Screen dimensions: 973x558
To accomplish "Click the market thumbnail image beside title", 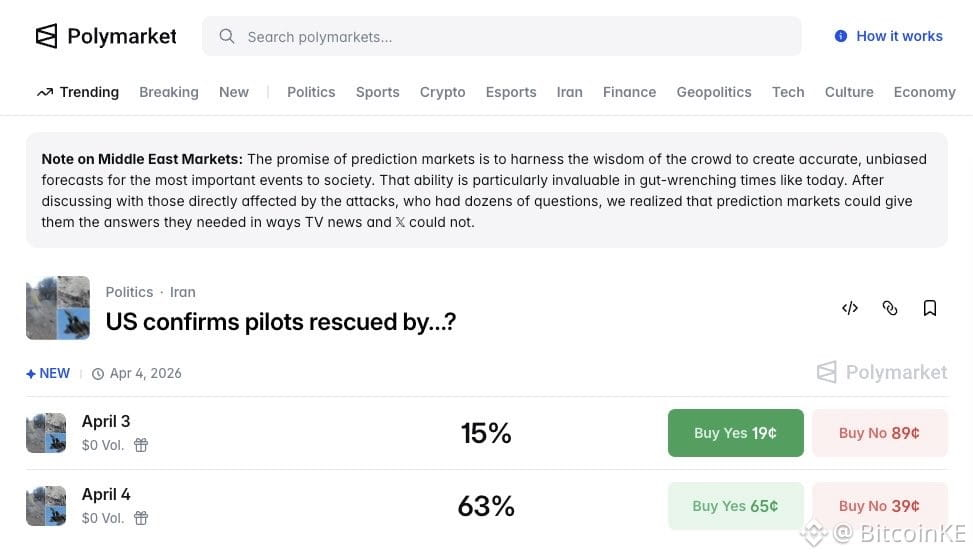I will pyautogui.click(x=58, y=308).
